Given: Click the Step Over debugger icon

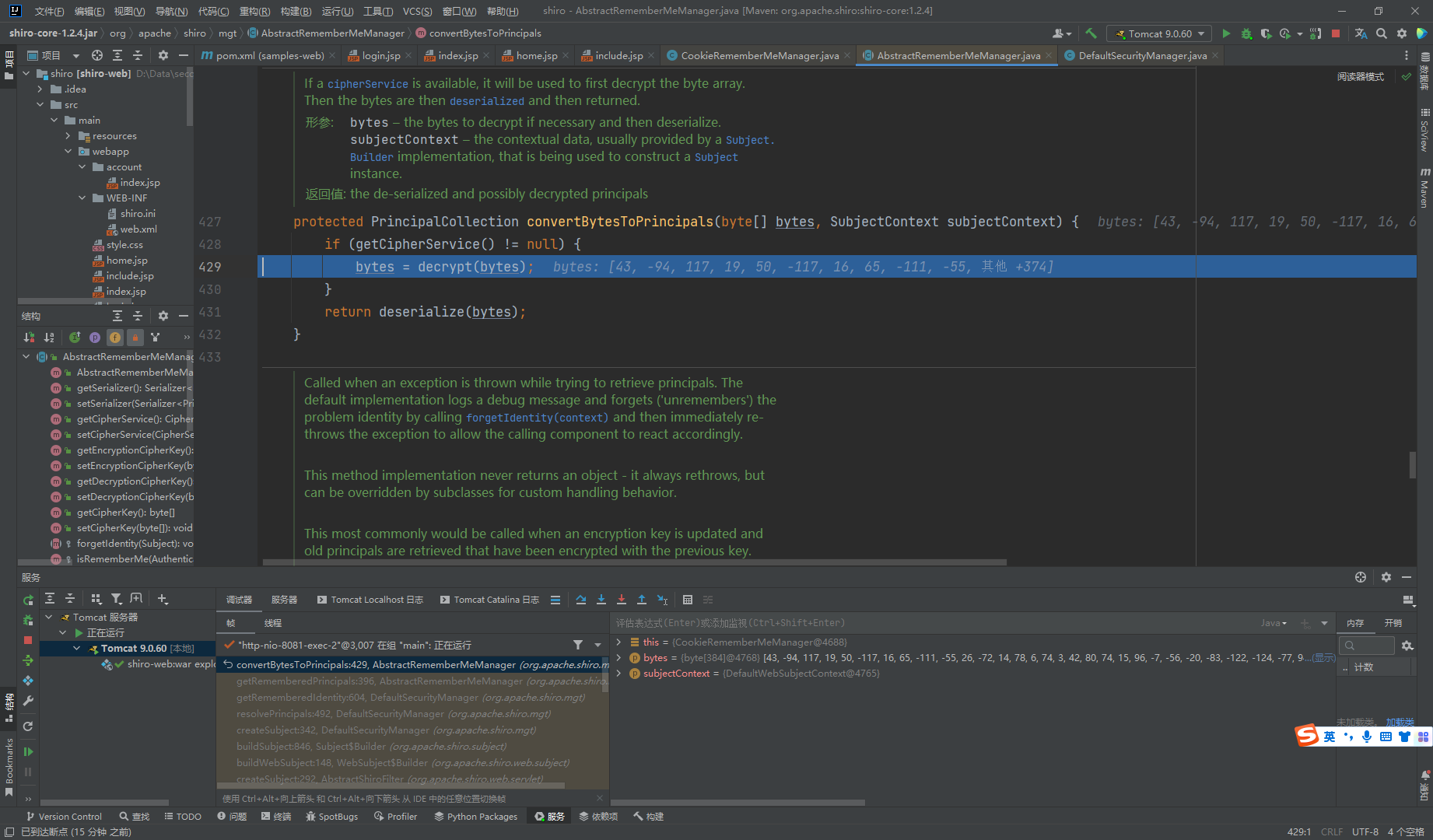Looking at the screenshot, I should (581, 600).
